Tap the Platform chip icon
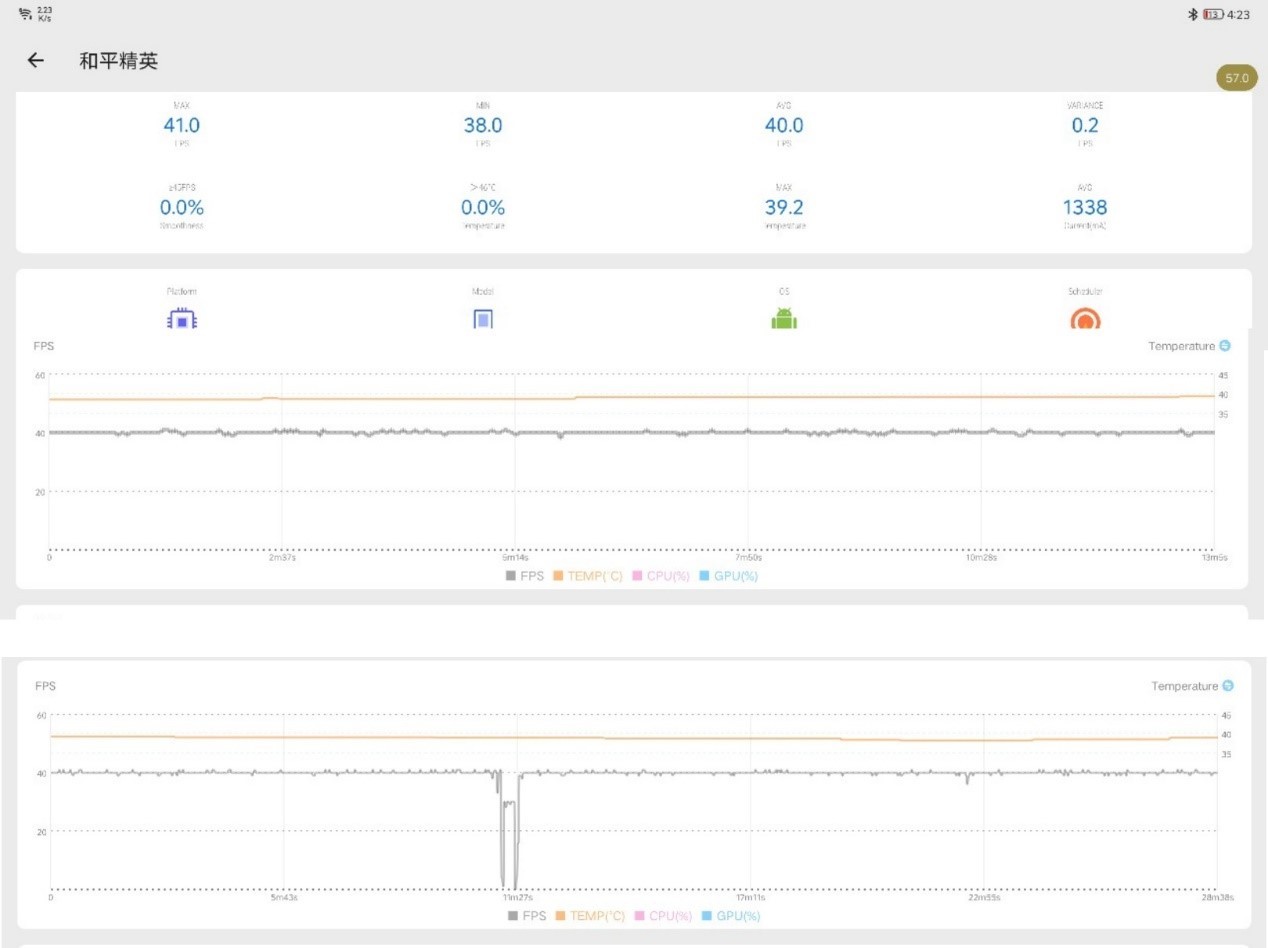1268x948 pixels. click(182, 320)
